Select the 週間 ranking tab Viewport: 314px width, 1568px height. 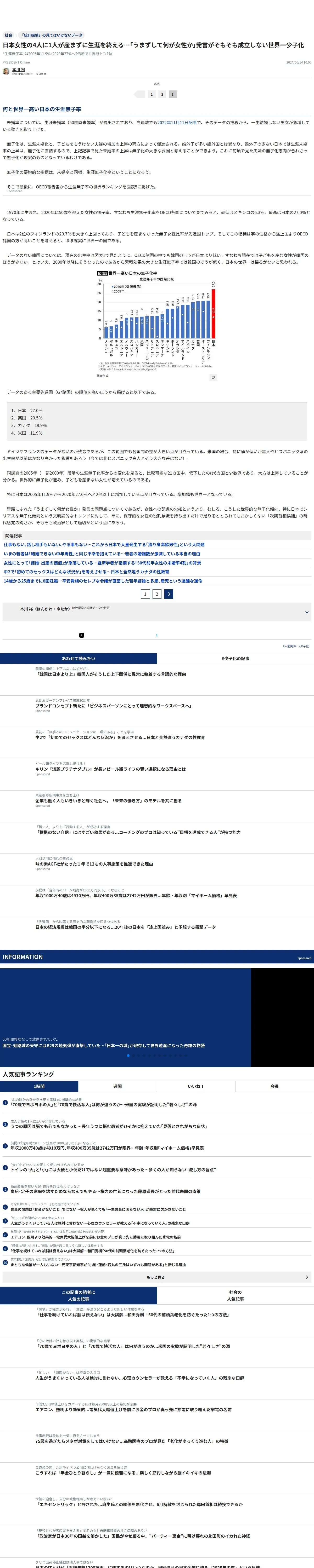point(118,1087)
